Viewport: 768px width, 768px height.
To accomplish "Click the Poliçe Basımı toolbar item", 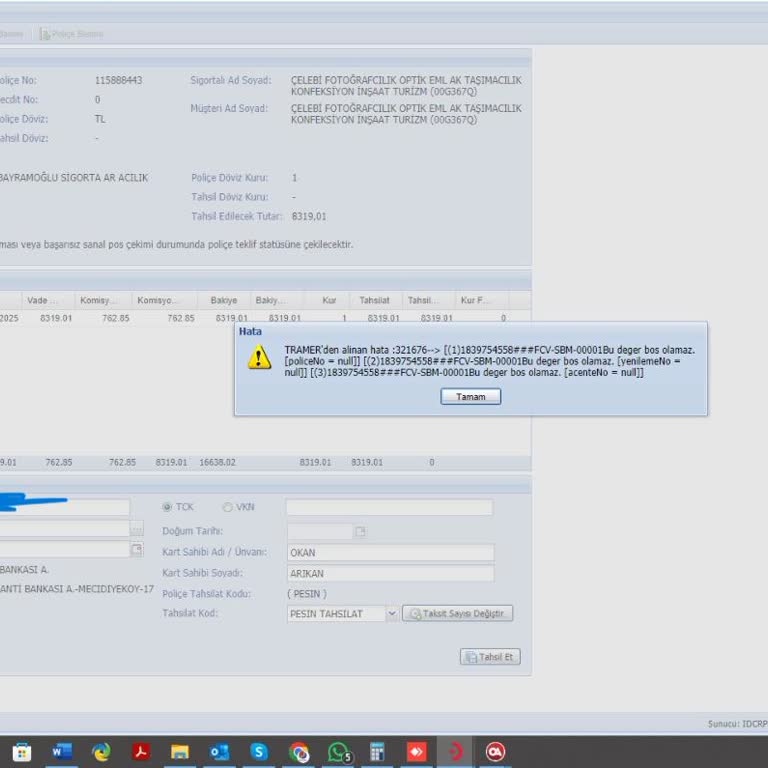I will (71, 34).
